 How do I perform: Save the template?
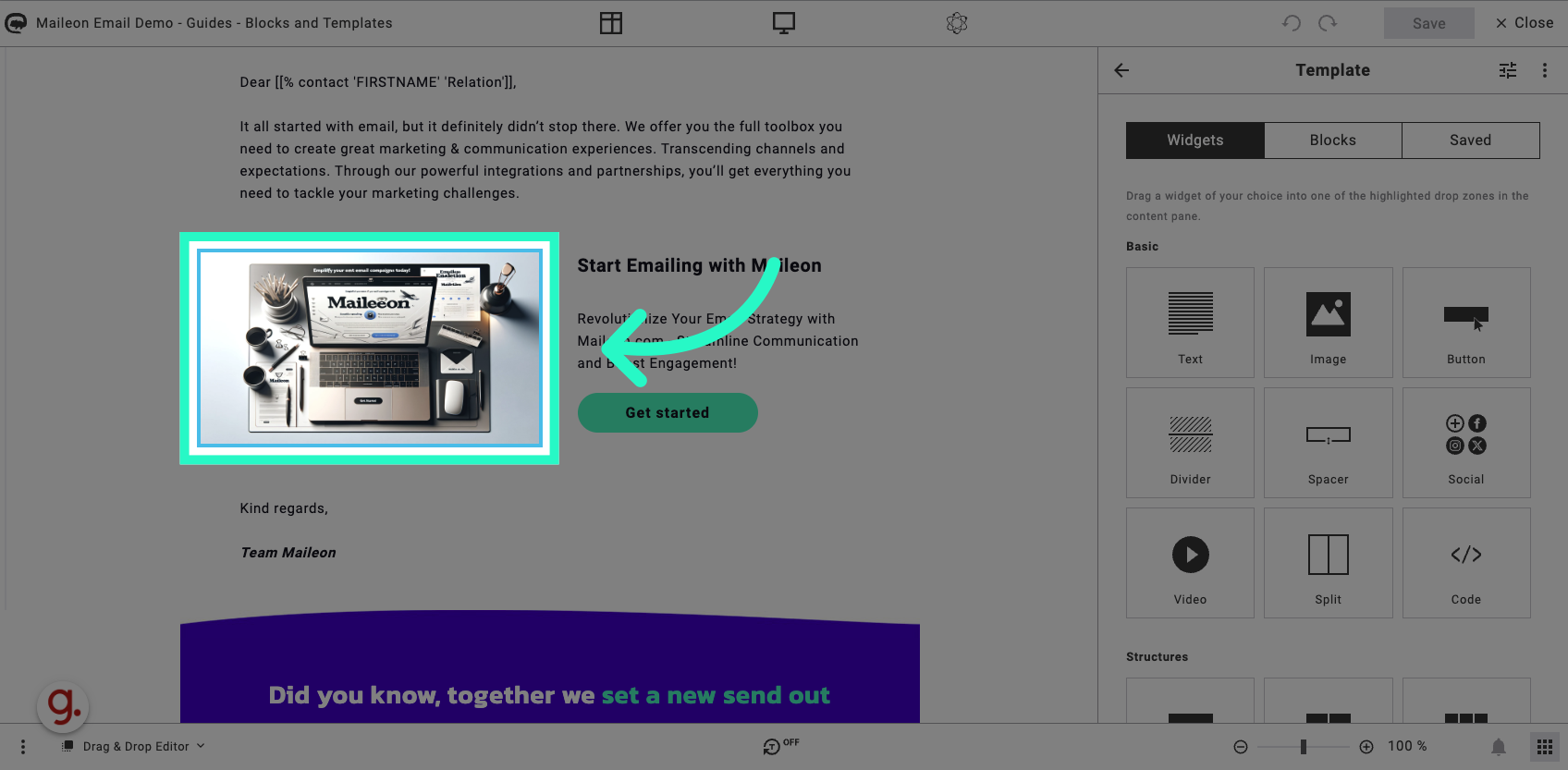(1428, 23)
